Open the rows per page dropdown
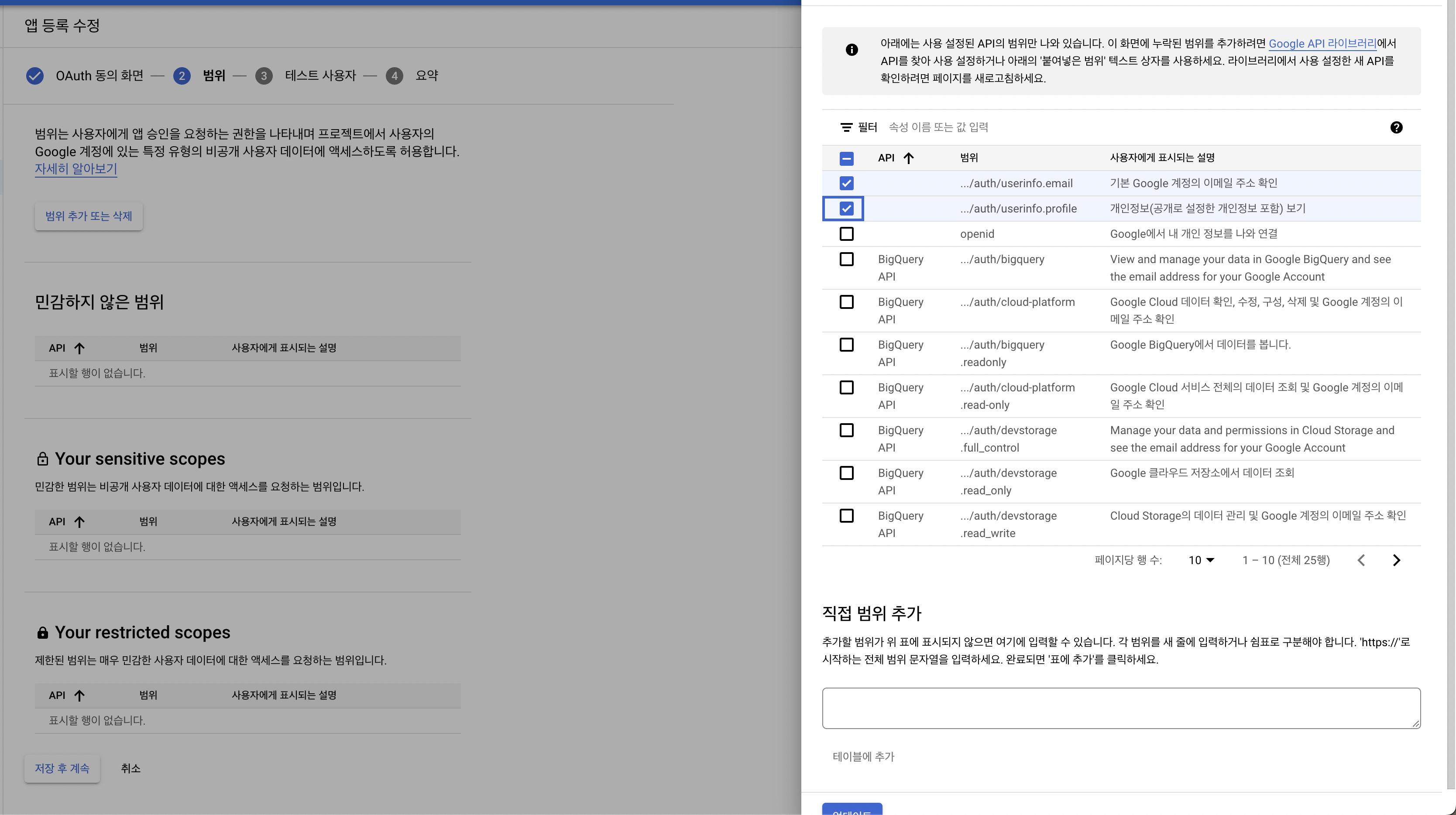The width and height of the screenshot is (1456, 815). (x=1201, y=560)
